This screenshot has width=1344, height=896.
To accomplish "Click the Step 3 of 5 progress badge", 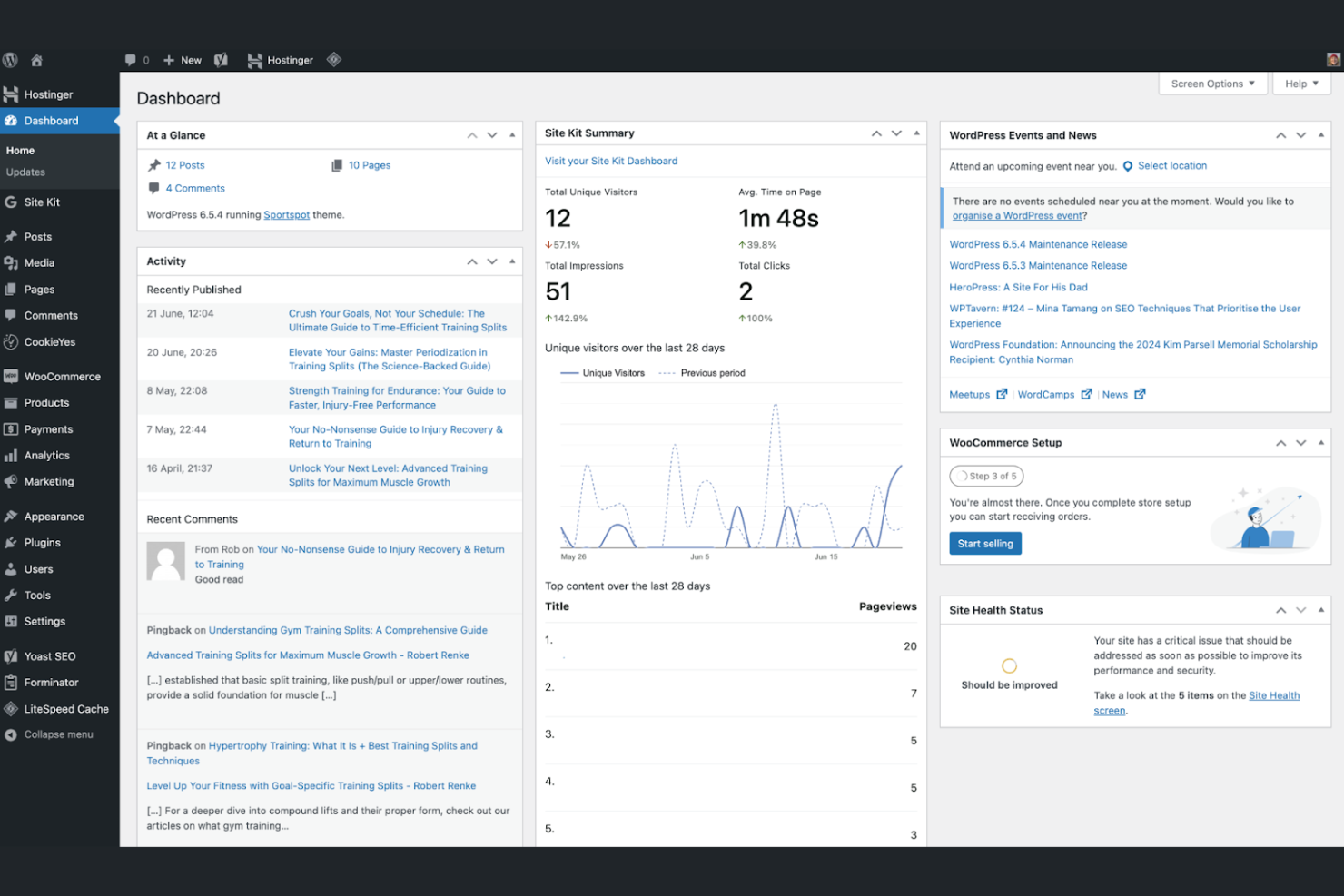I will (987, 476).
